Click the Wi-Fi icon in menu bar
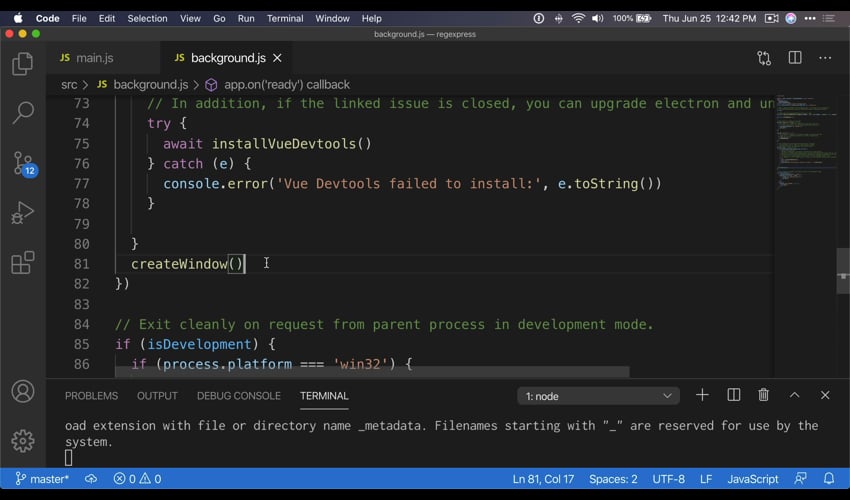Viewport: 850px width, 500px height. [x=578, y=18]
